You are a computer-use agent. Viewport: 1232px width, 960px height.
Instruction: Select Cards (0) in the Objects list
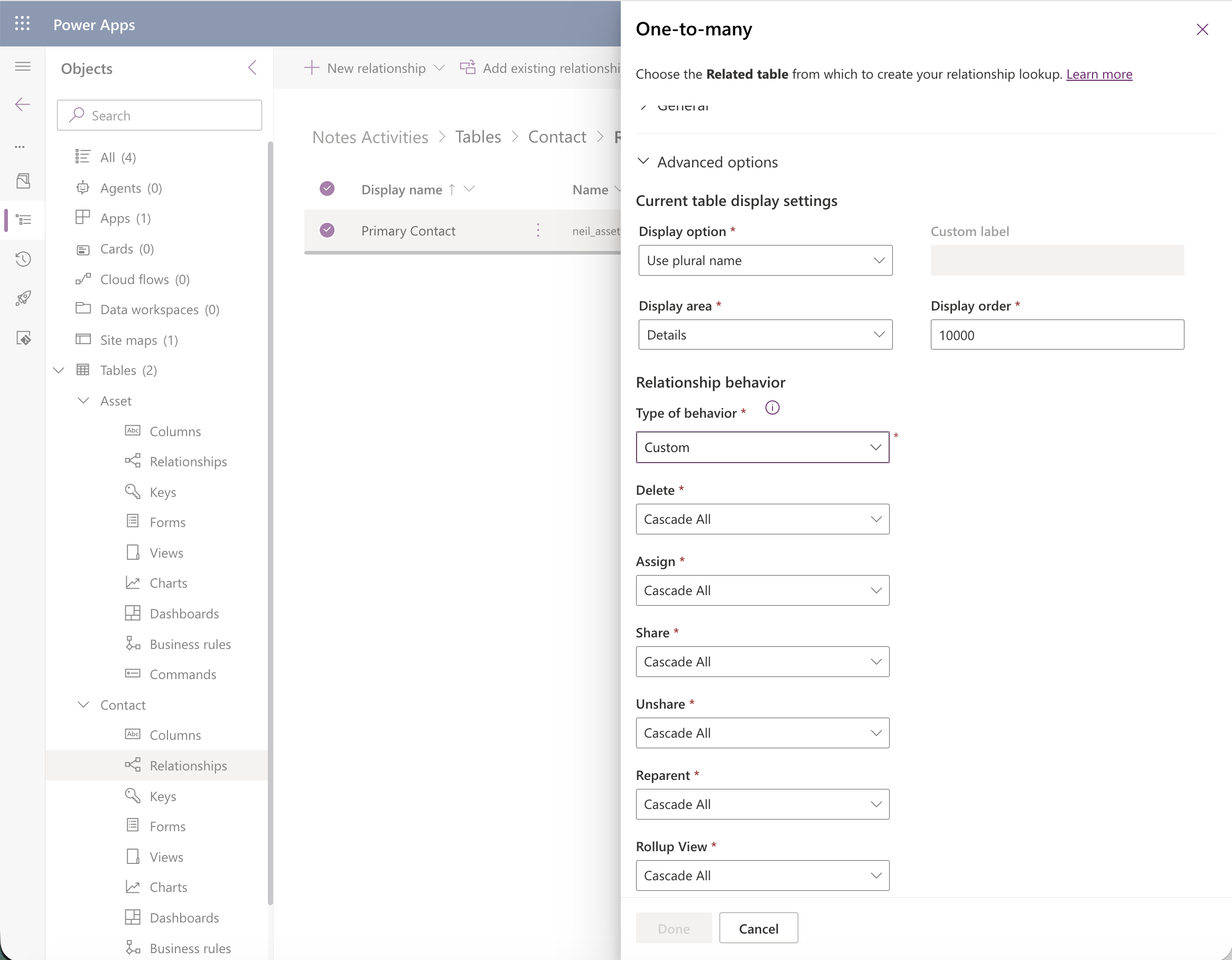(127, 249)
